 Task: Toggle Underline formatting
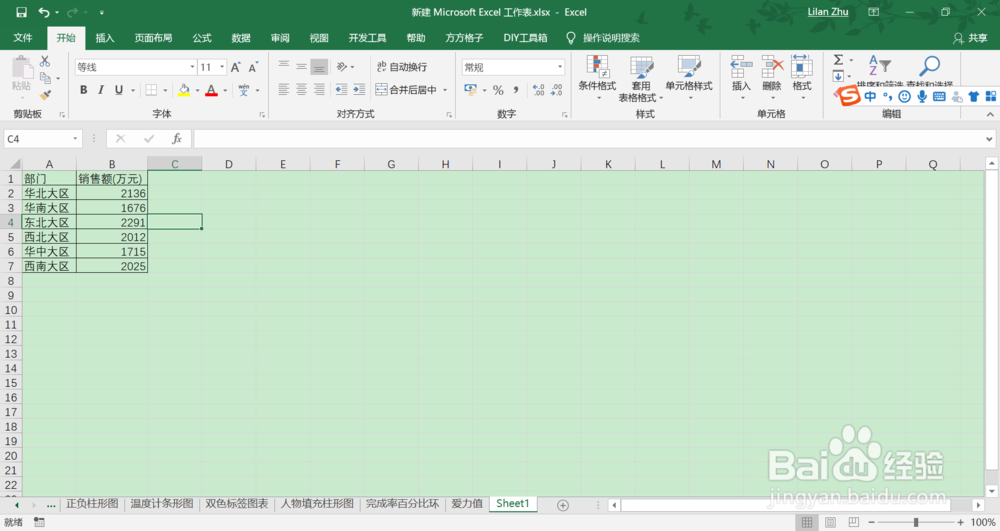(x=119, y=90)
